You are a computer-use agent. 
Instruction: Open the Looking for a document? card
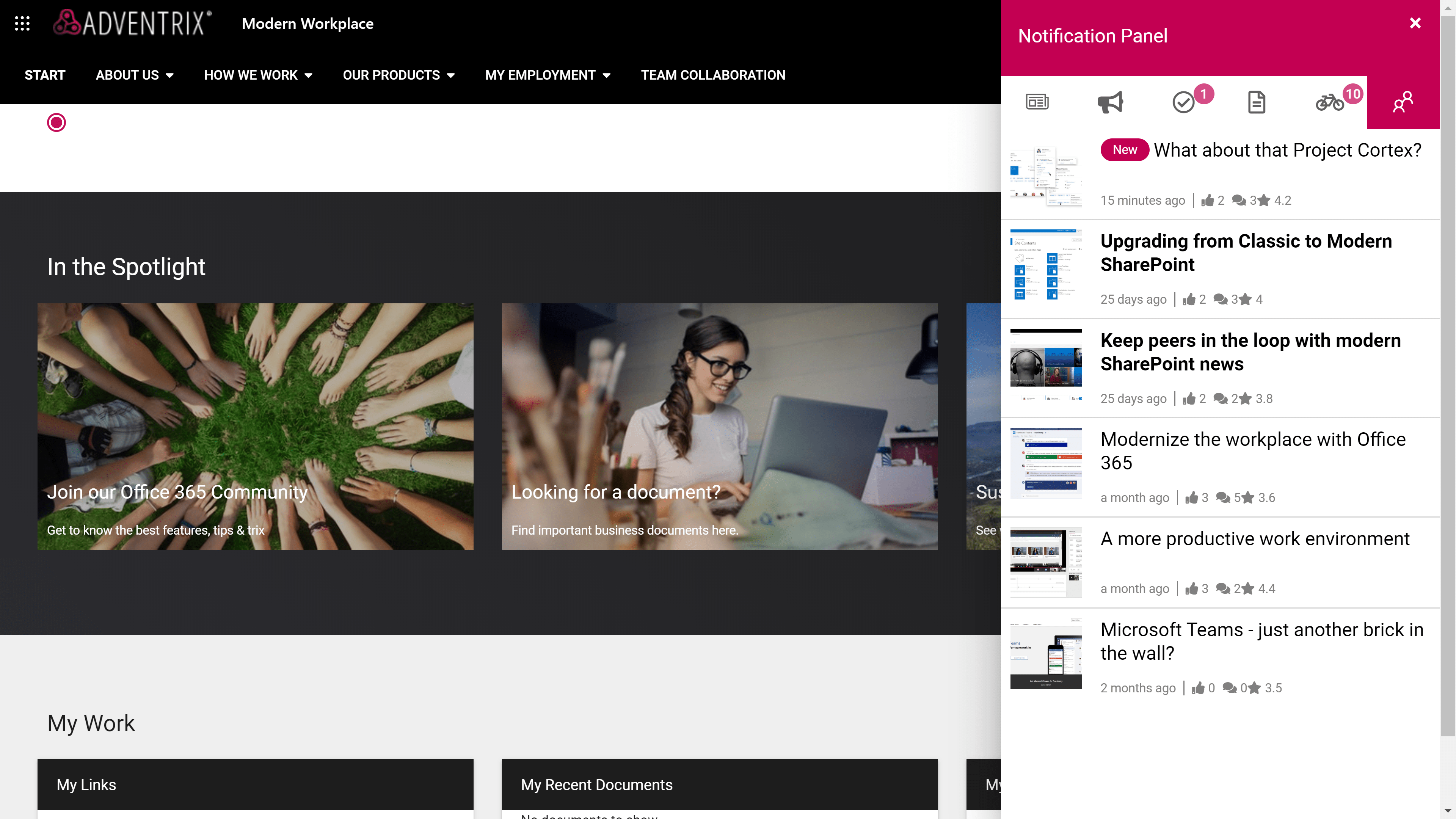[720, 426]
